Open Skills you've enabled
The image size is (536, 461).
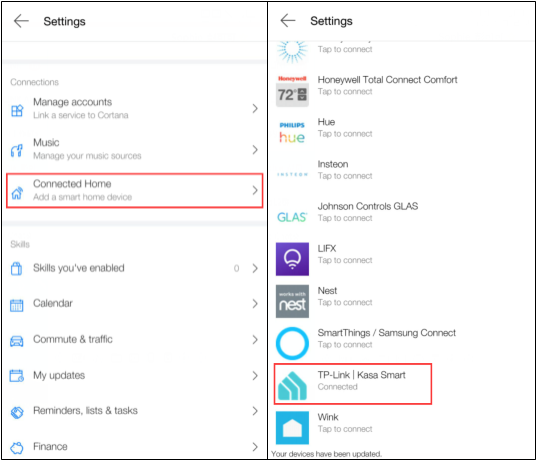134,268
